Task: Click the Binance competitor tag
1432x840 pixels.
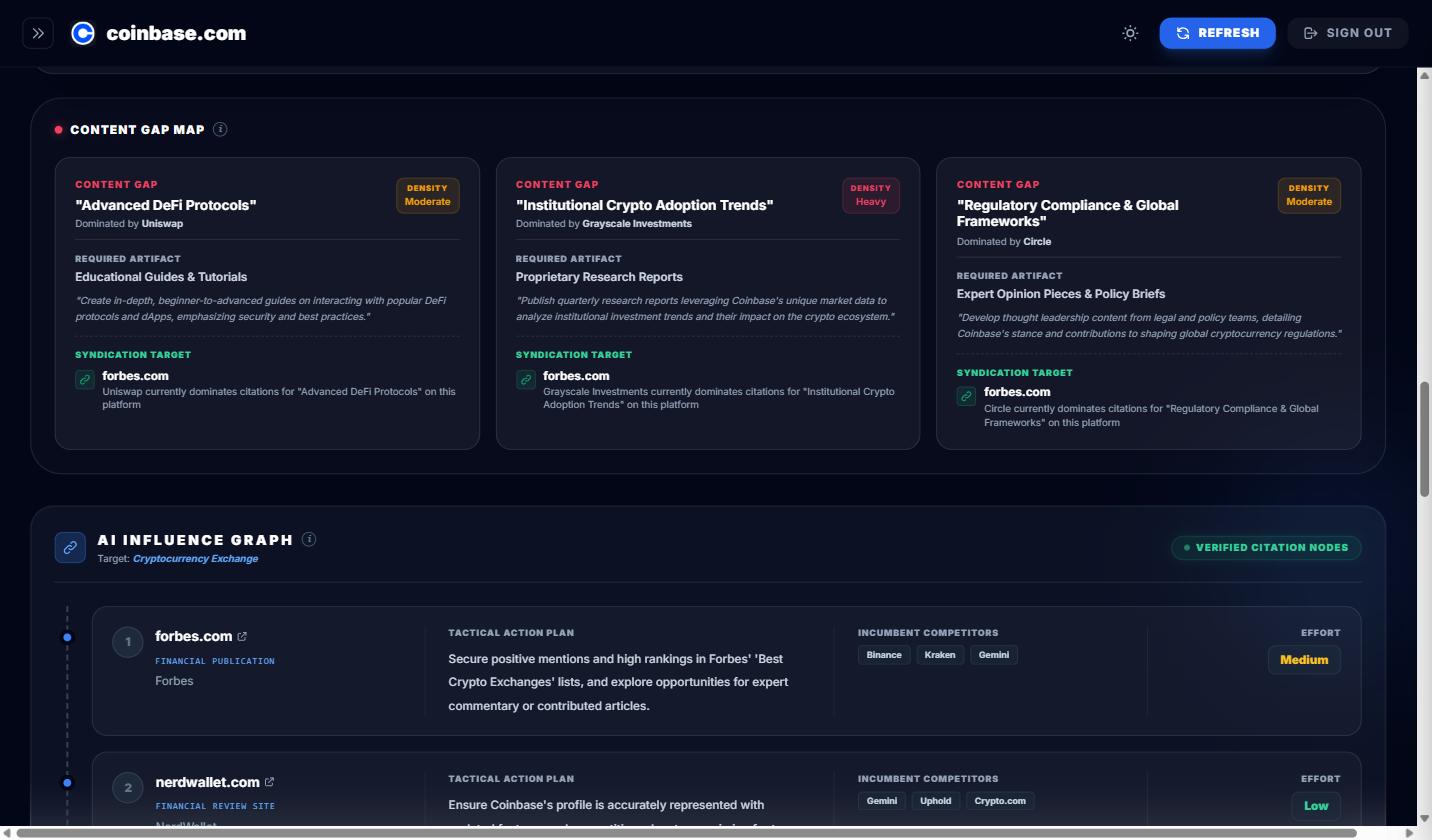Action: coord(883,655)
